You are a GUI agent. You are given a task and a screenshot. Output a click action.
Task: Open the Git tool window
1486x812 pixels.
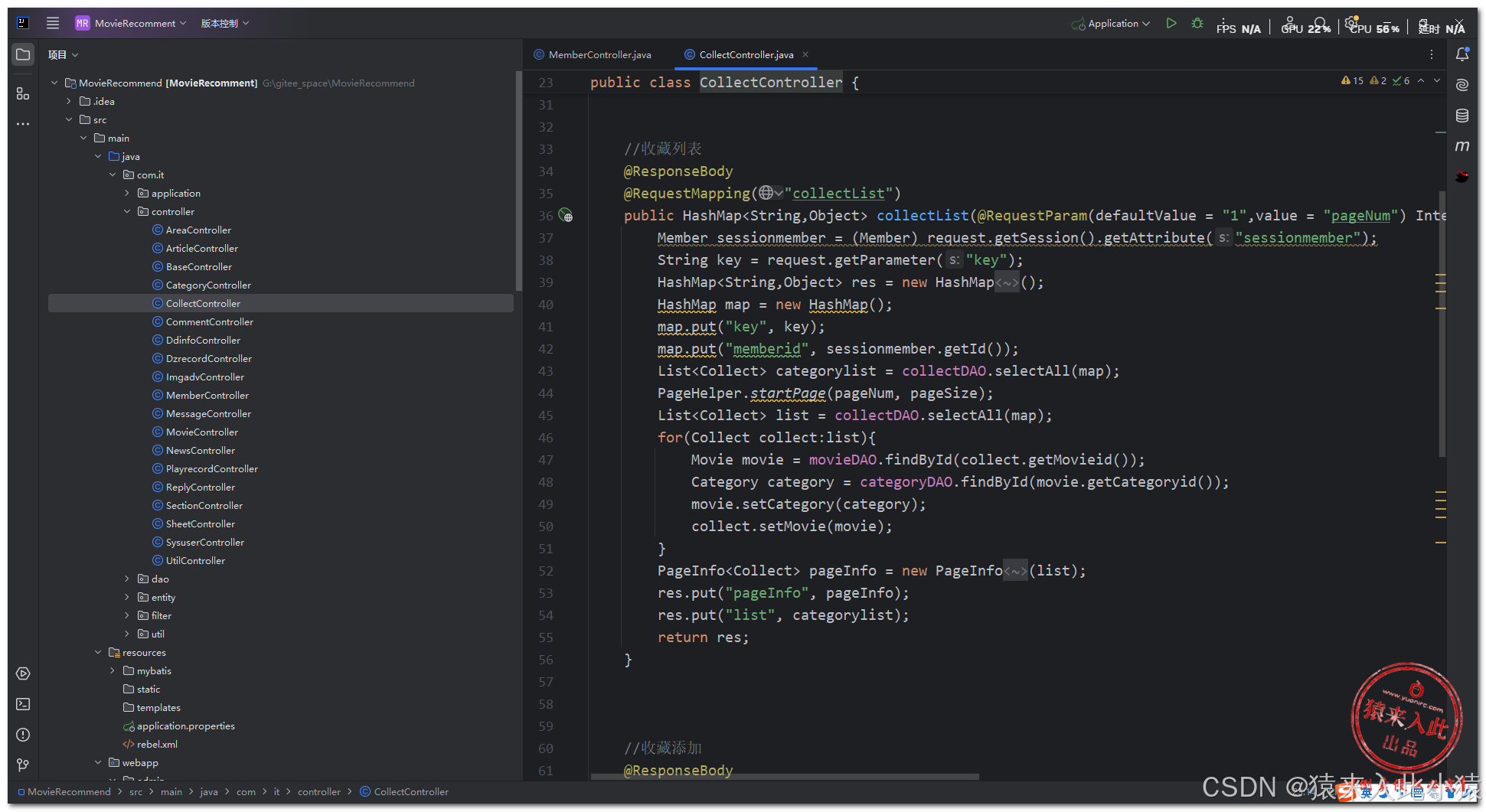click(23, 765)
